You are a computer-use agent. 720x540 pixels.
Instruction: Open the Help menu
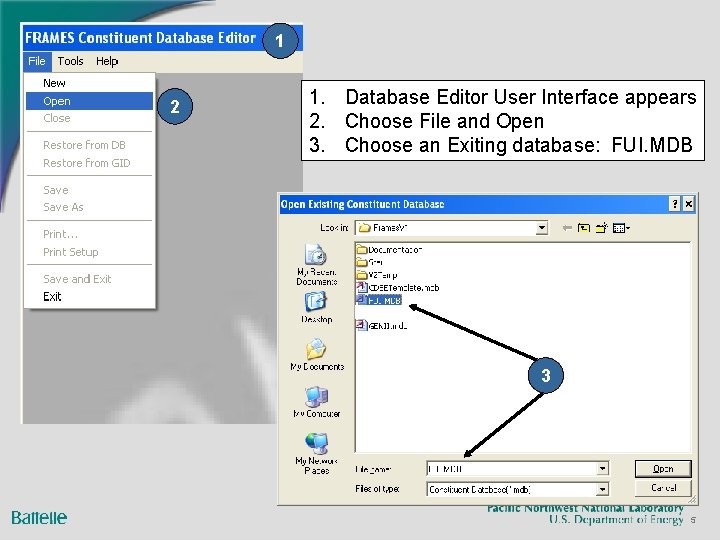point(107,61)
